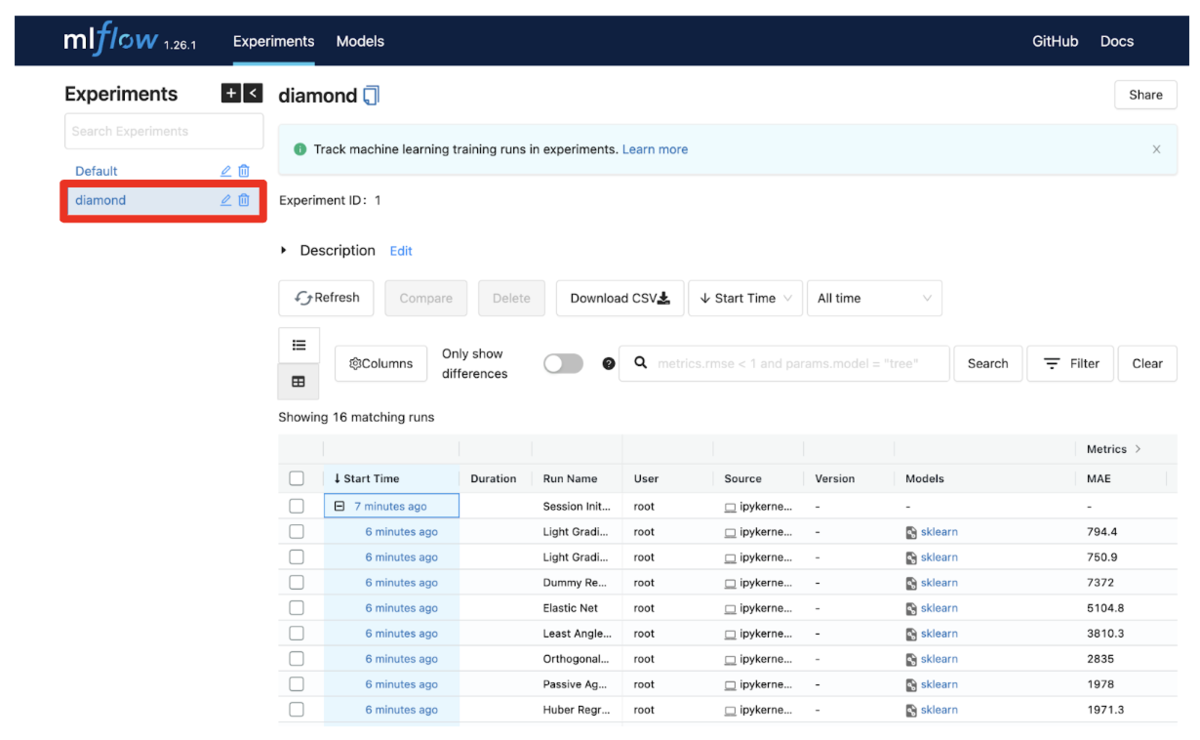Screen dimensions: 1200x740
Task: Collapse the experiments sidebar with arrow icon
Action: tap(253, 93)
